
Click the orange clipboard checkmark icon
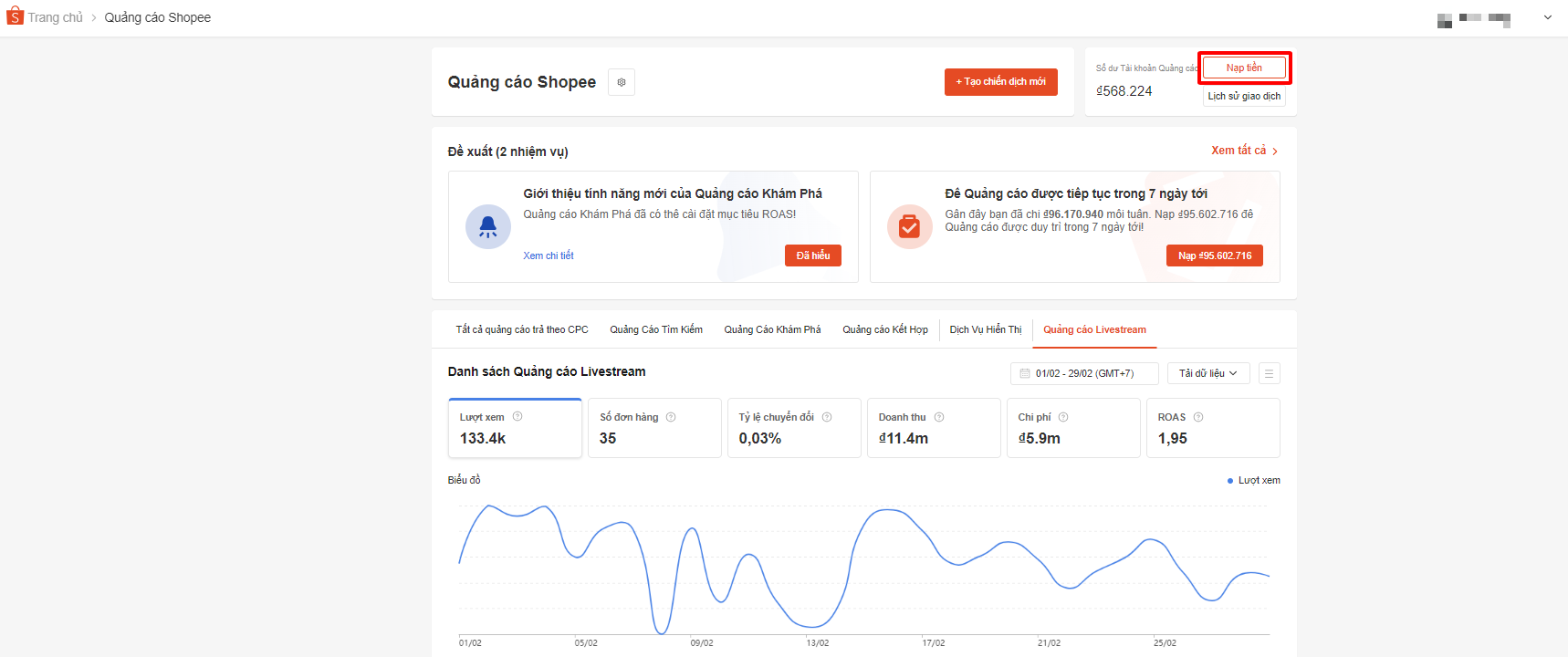(x=910, y=226)
